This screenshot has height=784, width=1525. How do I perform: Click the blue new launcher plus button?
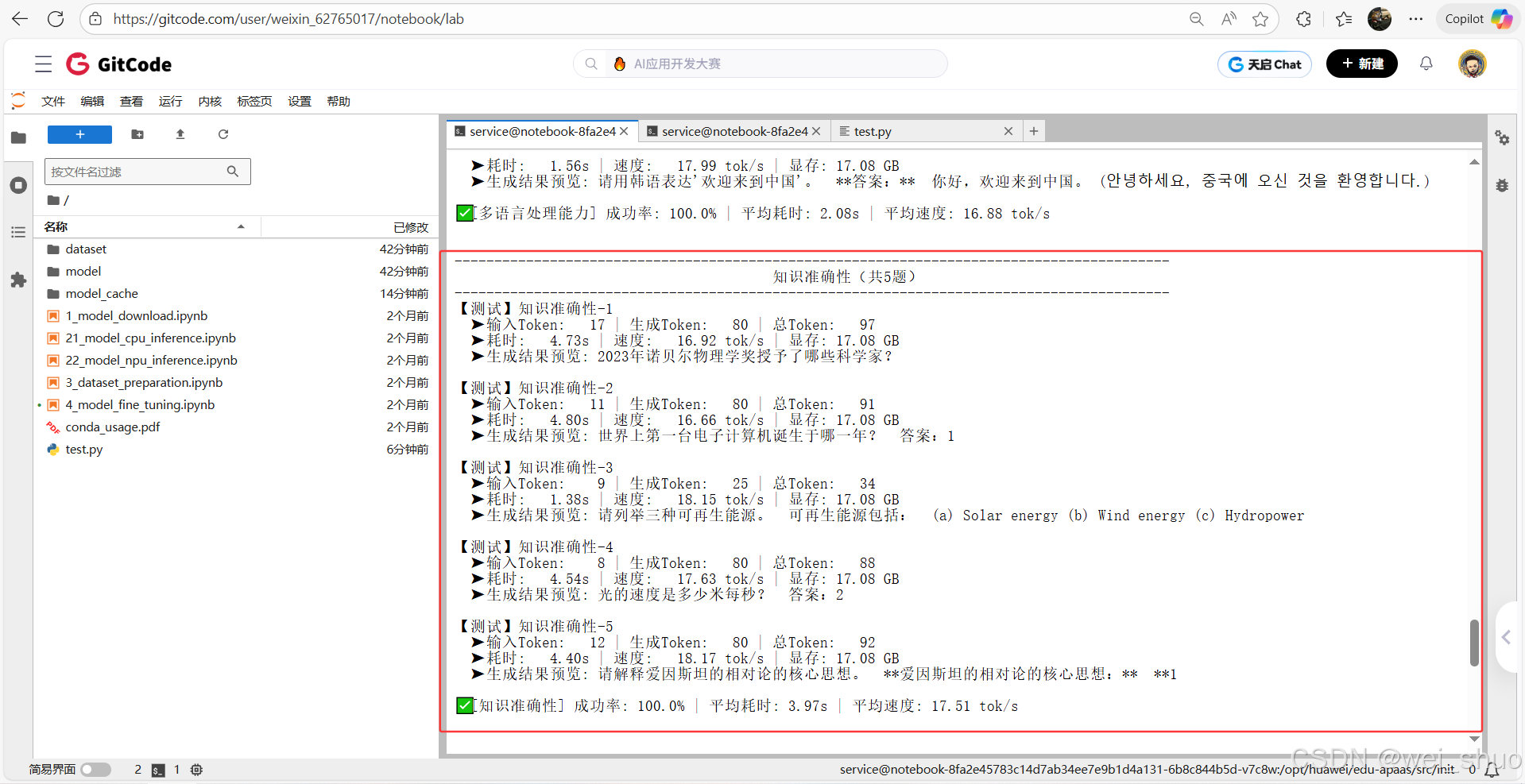(79, 134)
